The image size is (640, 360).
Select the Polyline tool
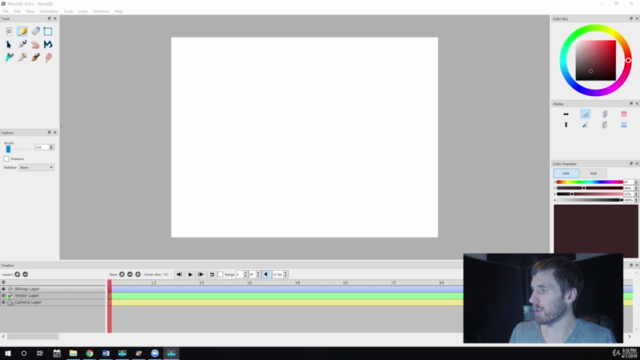tap(48, 44)
